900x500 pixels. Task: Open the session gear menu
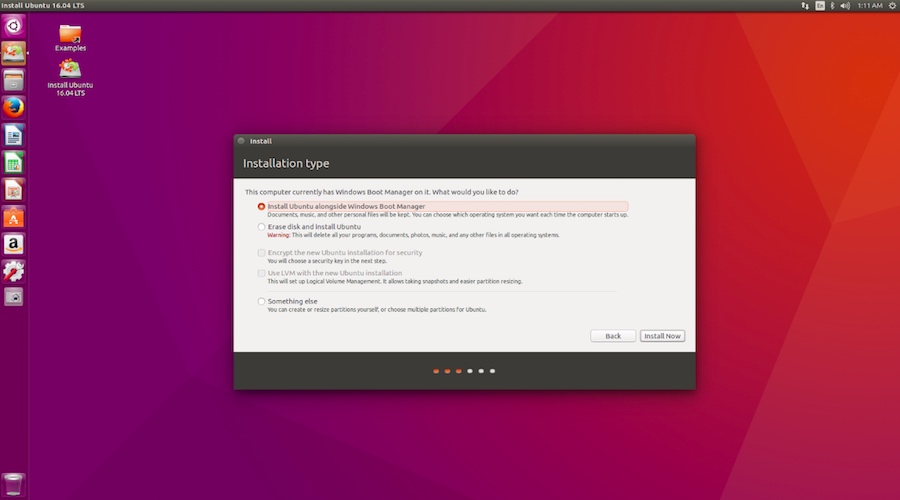pos(893,6)
